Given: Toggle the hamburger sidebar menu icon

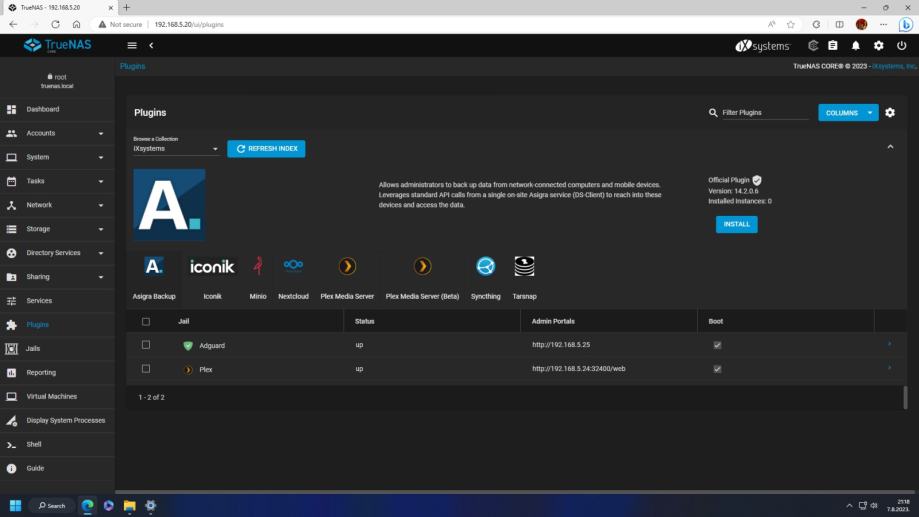Looking at the screenshot, I should pyautogui.click(x=132, y=45).
